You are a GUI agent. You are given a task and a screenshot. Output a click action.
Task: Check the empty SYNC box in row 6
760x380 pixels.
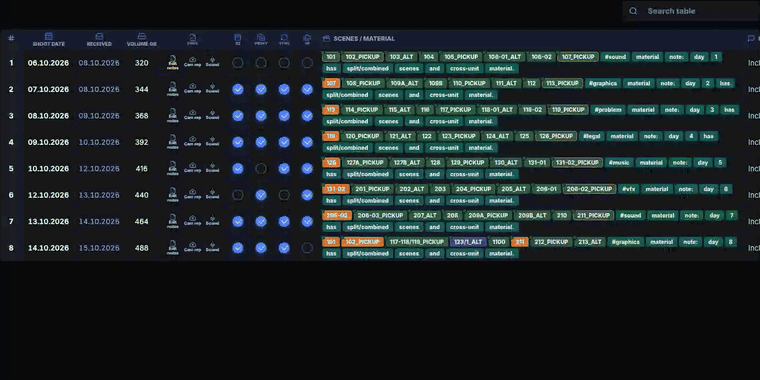click(x=284, y=195)
